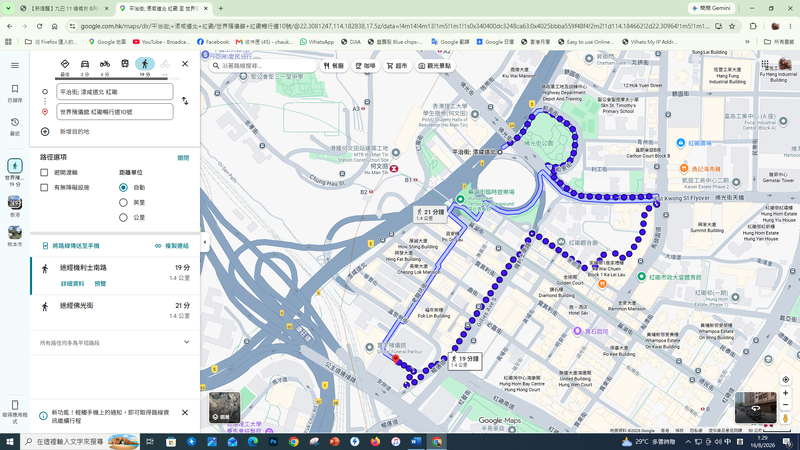Toggle the 有無障礙設施 wheelchair accessible checkbox
Image resolution: width=800 pixels, height=450 pixels.
pyautogui.click(x=44, y=187)
